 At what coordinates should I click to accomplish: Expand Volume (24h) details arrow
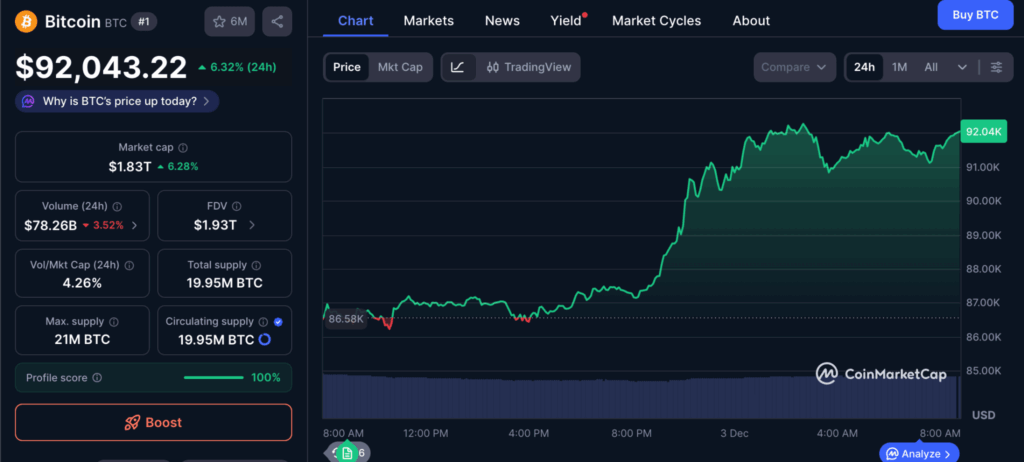[135, 225]
